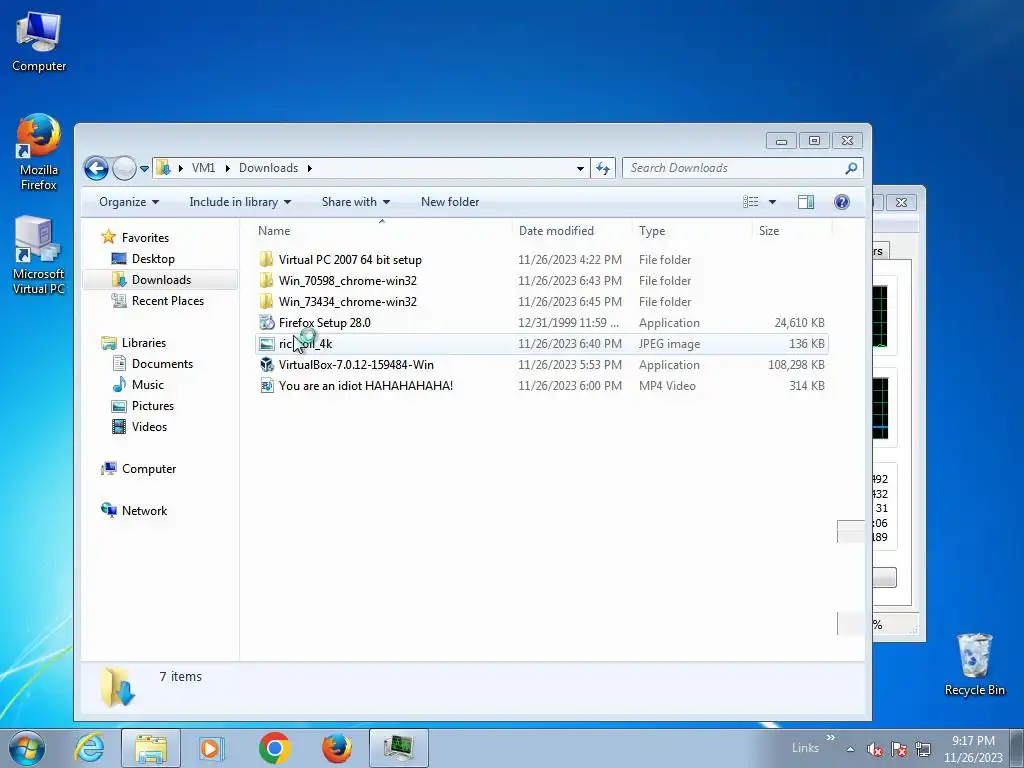Click the Change your view icon
Screen dimensions: 1024x768
click(x=751, y=202)
